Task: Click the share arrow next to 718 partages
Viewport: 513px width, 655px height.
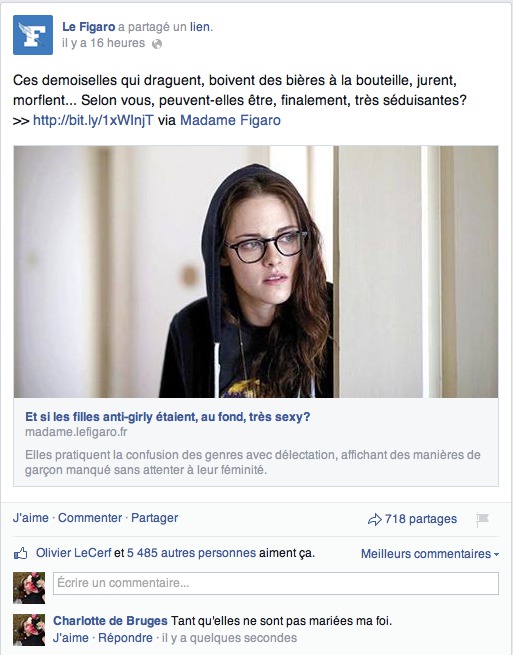Action: pos(375,519)
